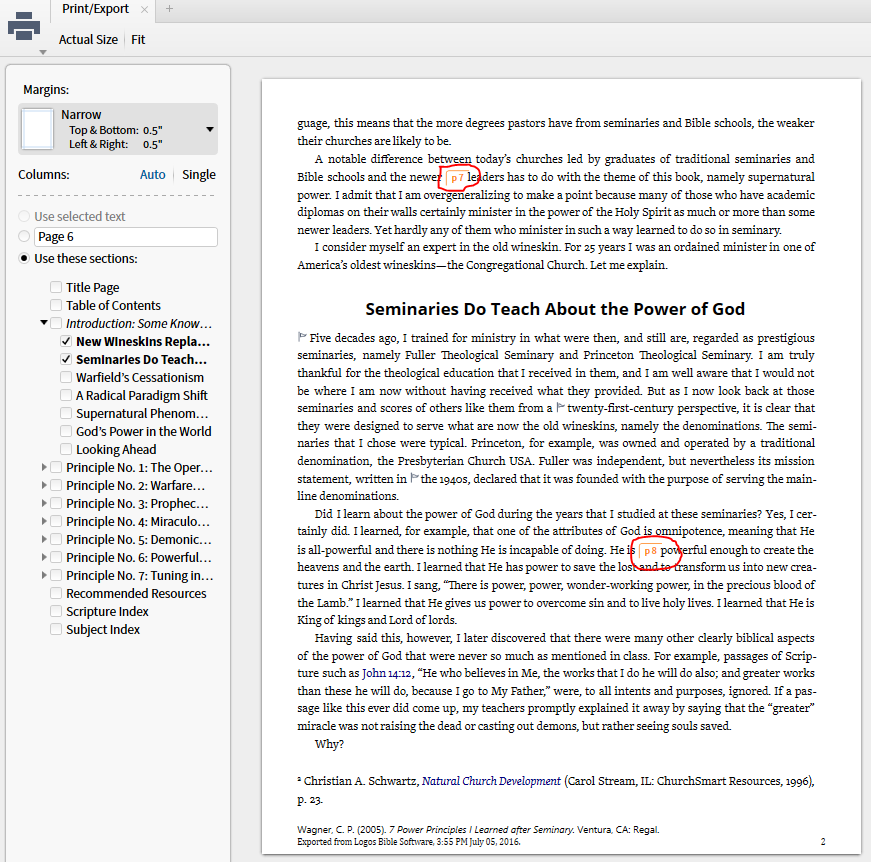Click the Page 6 input field
This screenshot has width=871, height=862.
pyautogui.click(x=126, y=237)
